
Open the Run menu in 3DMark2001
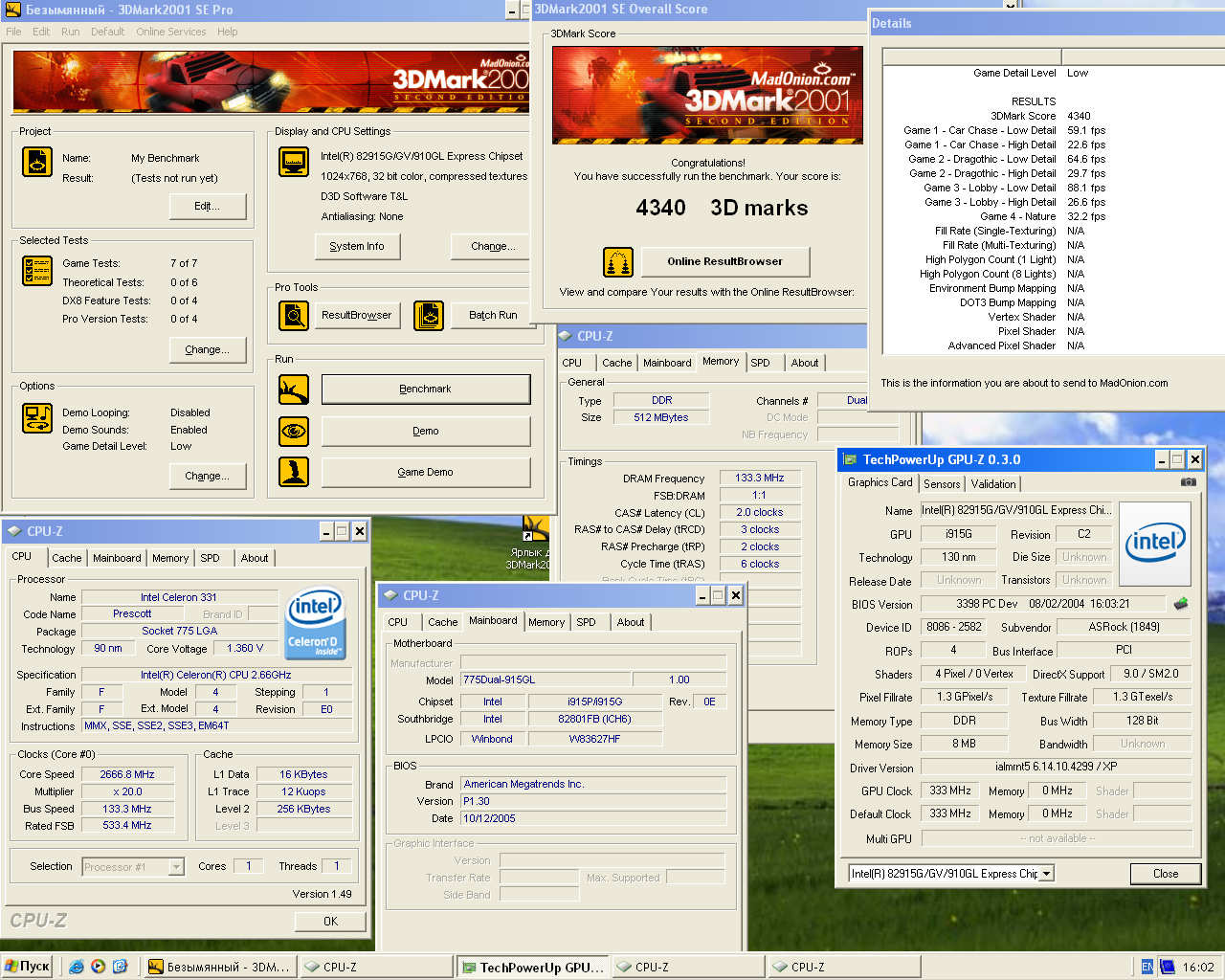71,32
